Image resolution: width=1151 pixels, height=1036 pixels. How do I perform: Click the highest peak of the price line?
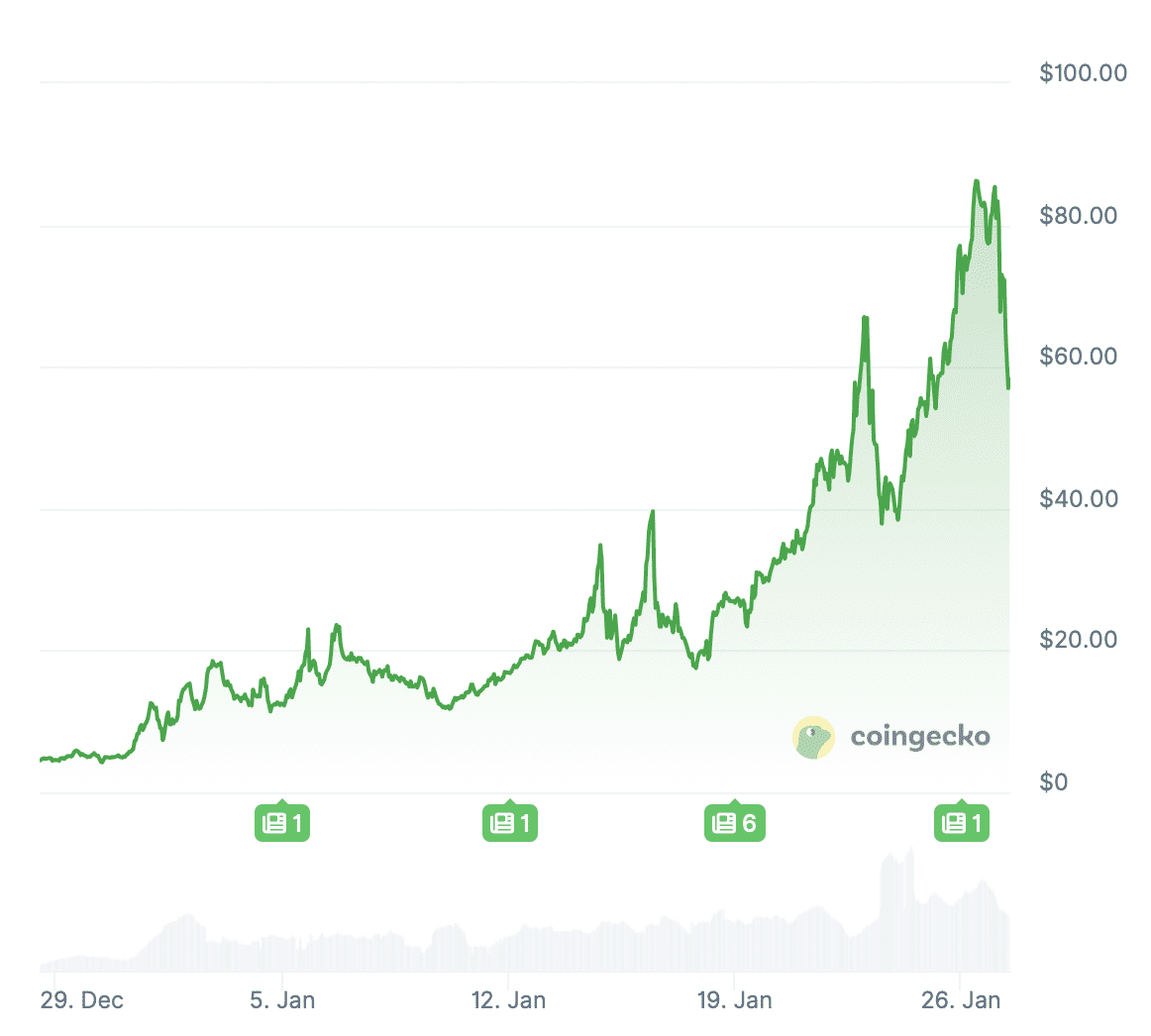tap(976, 182)
